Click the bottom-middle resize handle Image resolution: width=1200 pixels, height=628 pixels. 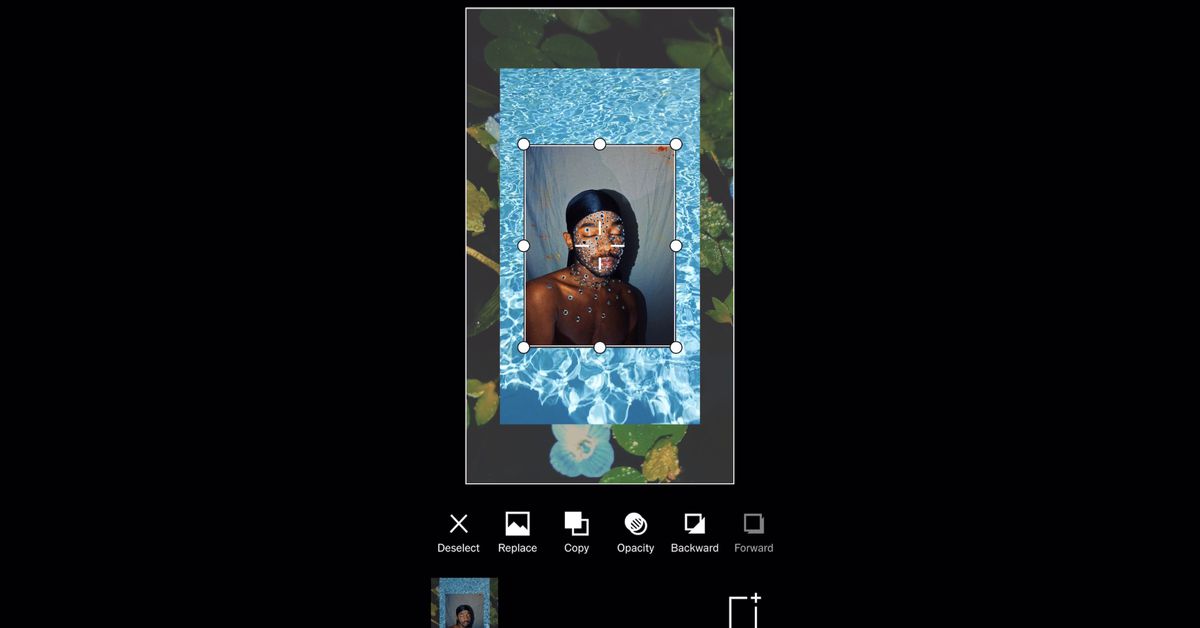[600, 347]
